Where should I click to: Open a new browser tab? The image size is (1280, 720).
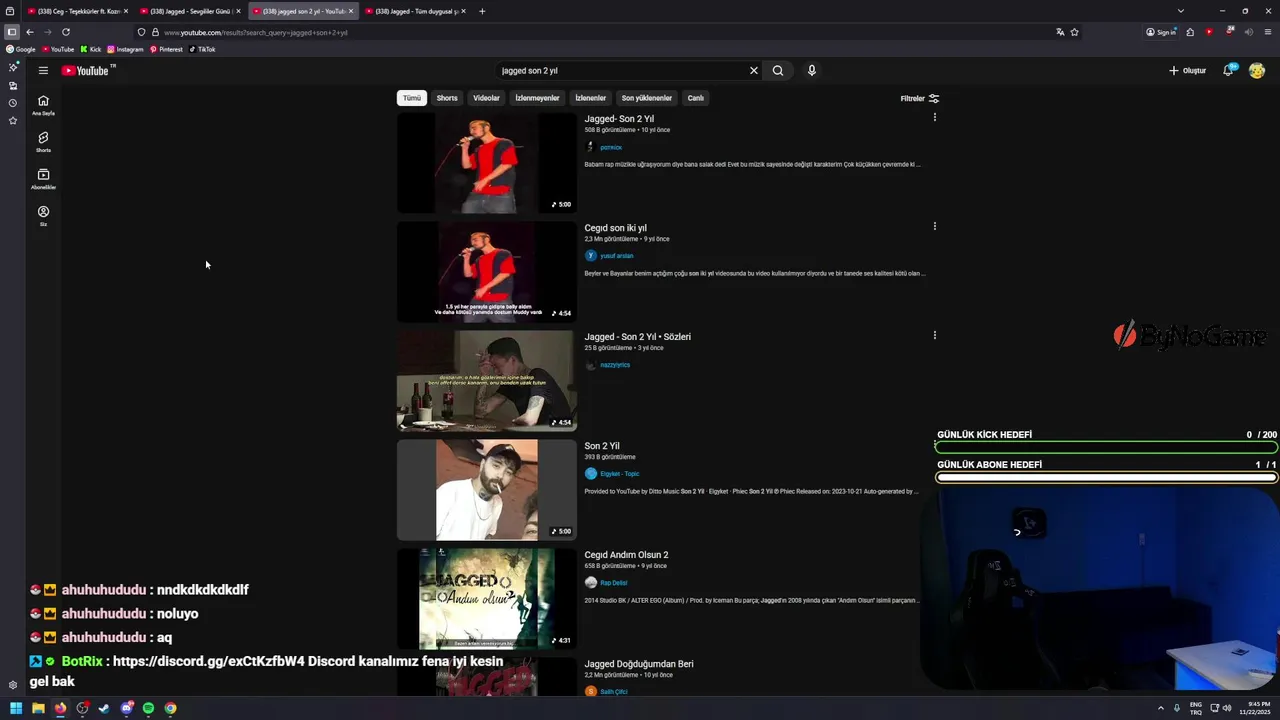click(x=482, y=11)
